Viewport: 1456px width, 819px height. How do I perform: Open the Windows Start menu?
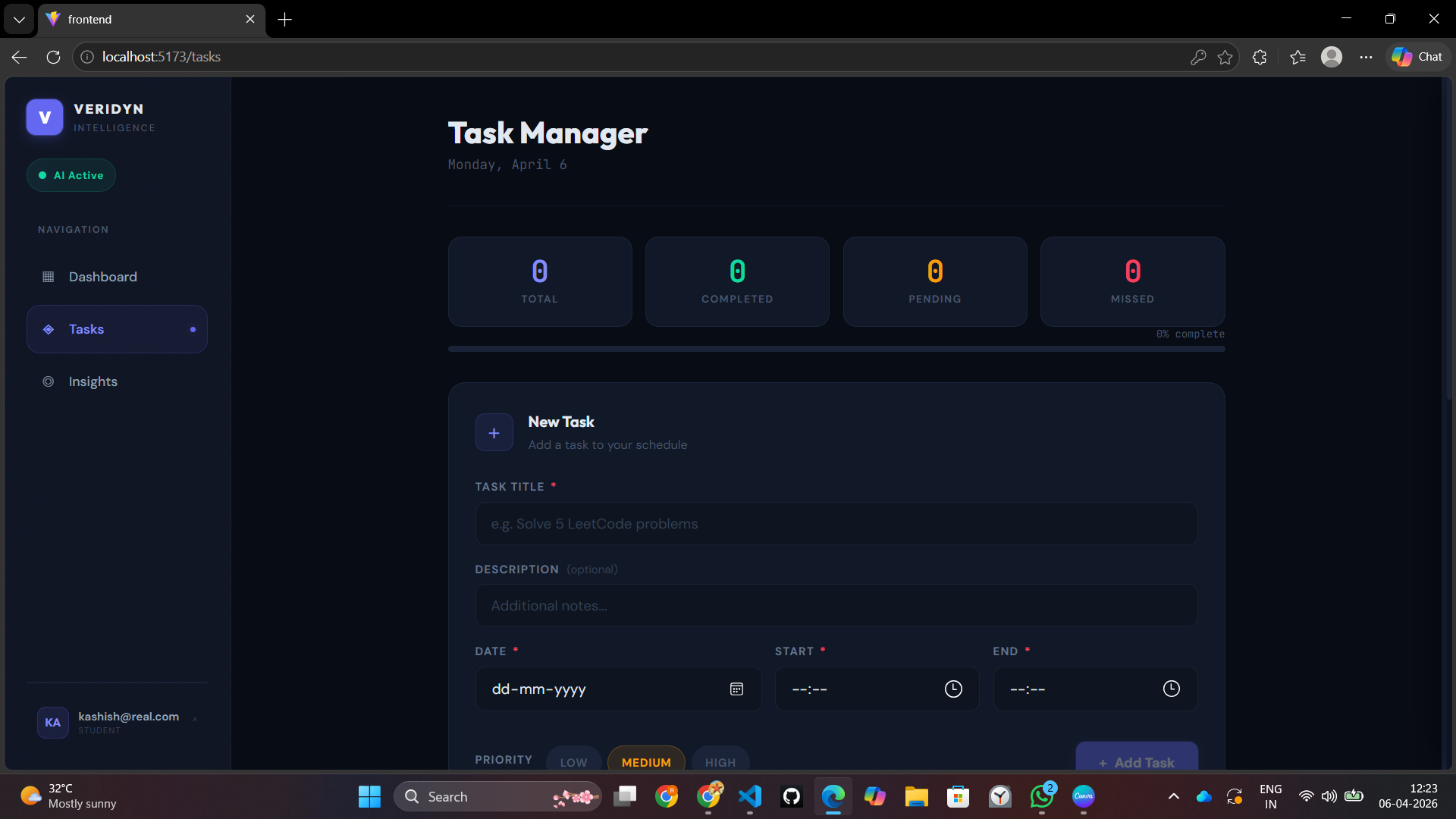[369, 796]
